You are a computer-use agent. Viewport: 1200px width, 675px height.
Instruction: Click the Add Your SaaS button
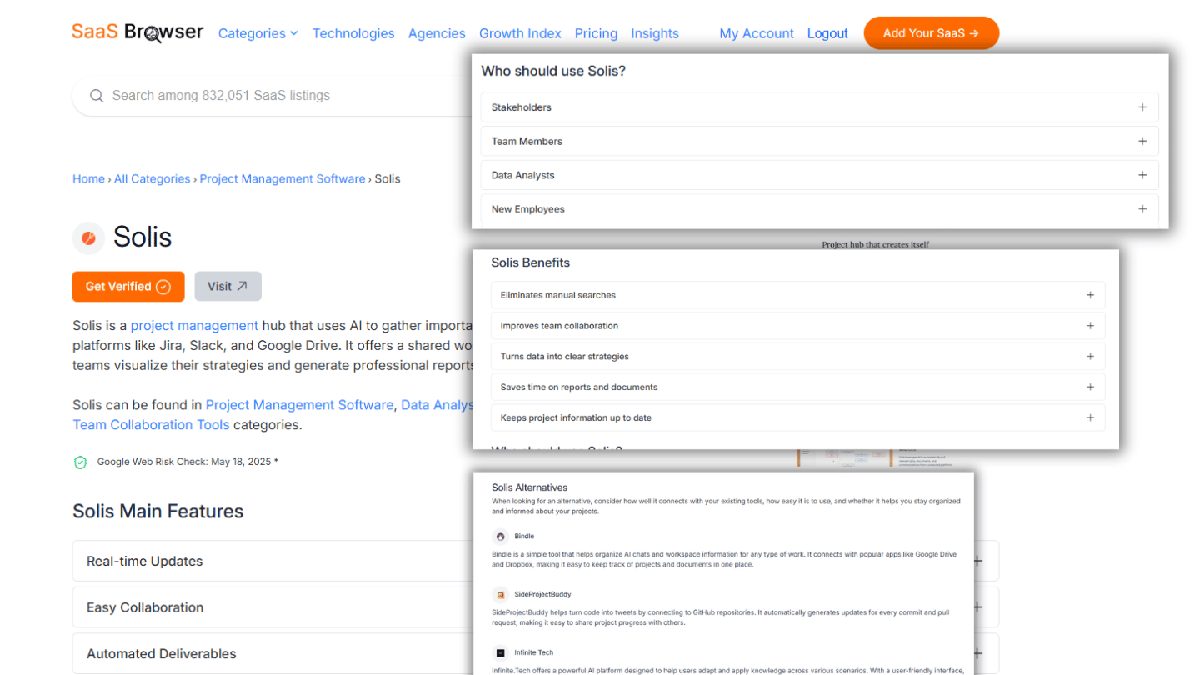pyautogui.click(x=931, y=33)
